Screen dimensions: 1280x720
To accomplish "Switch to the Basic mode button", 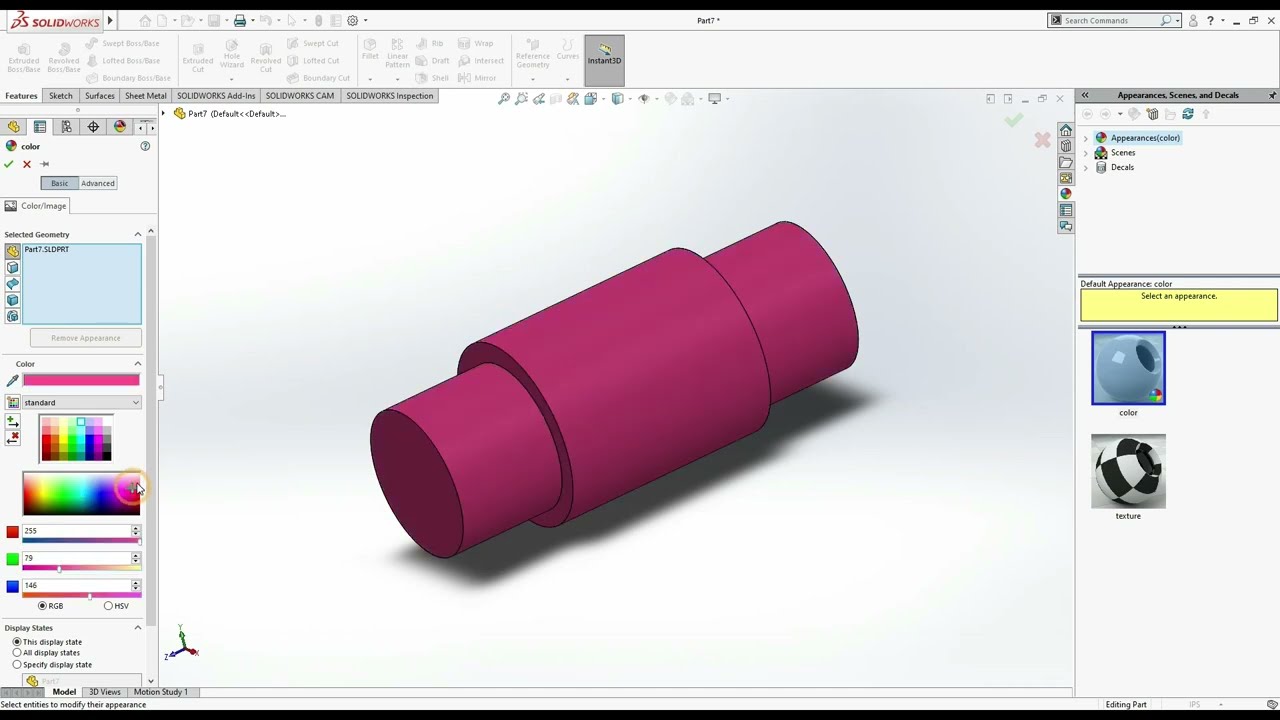I will click(x=60, y=183).
